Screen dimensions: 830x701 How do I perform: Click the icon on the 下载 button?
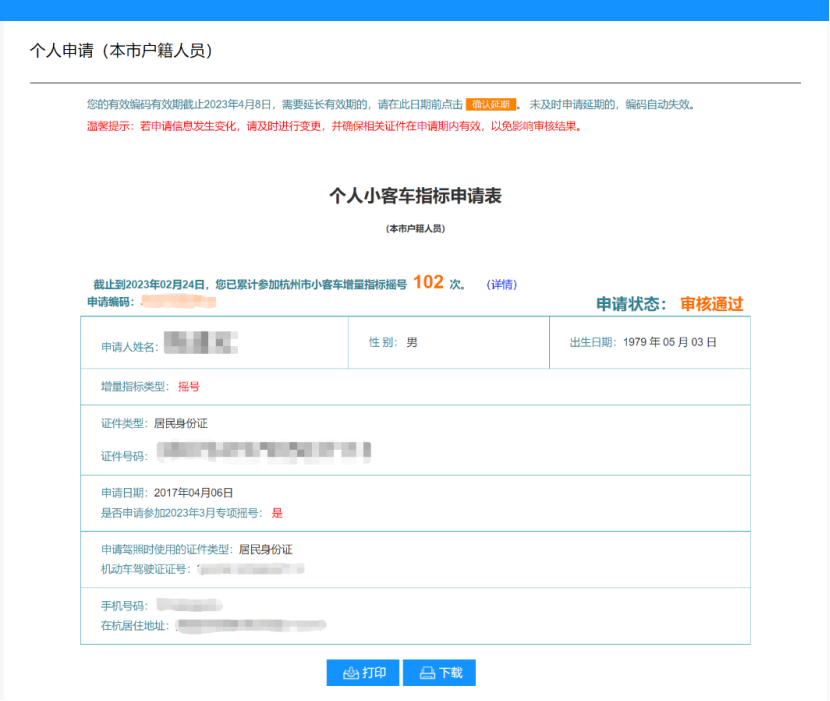click(426, 673)
